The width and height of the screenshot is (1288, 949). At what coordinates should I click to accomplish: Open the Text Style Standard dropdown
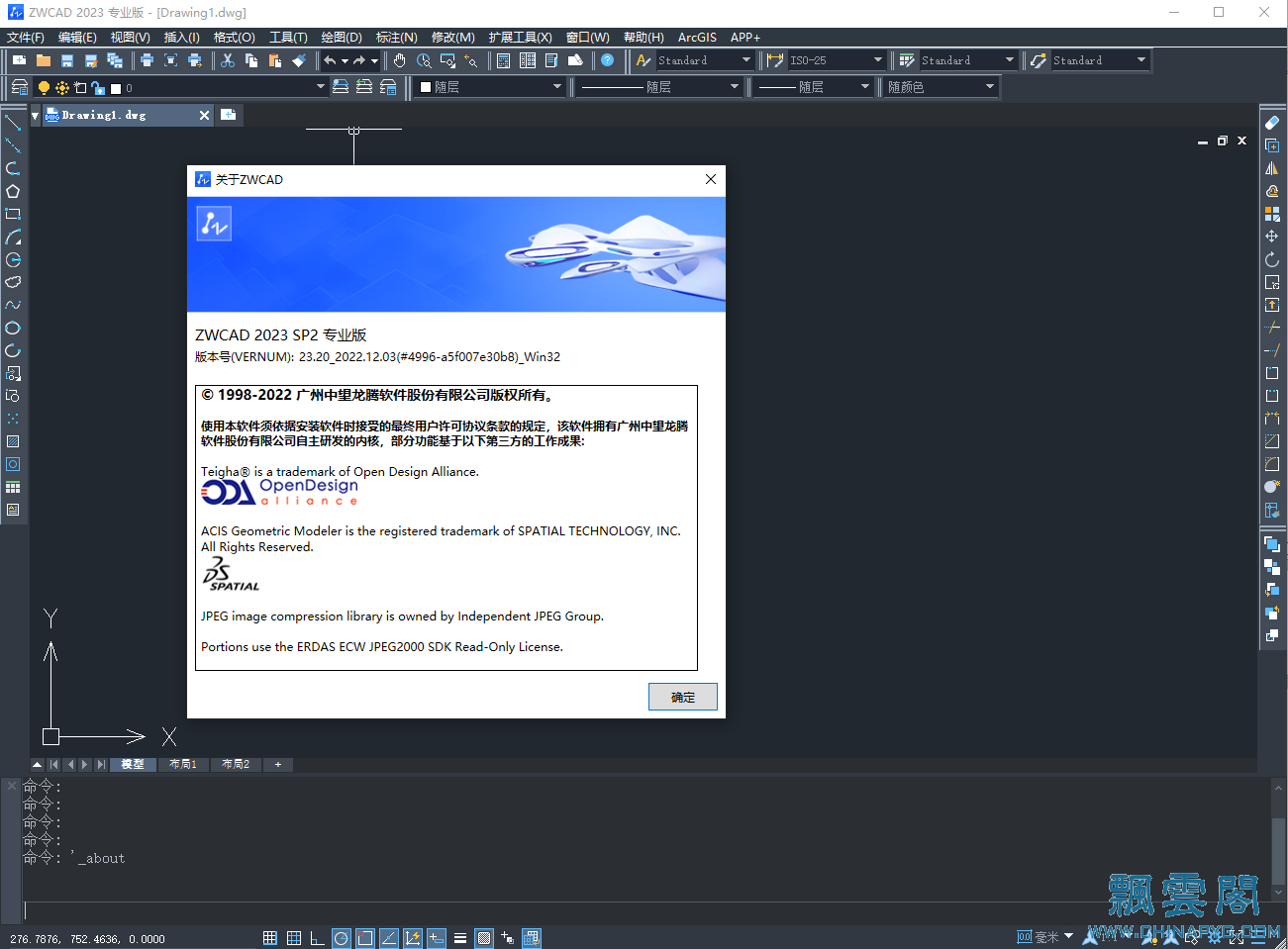tap(705, 60)
